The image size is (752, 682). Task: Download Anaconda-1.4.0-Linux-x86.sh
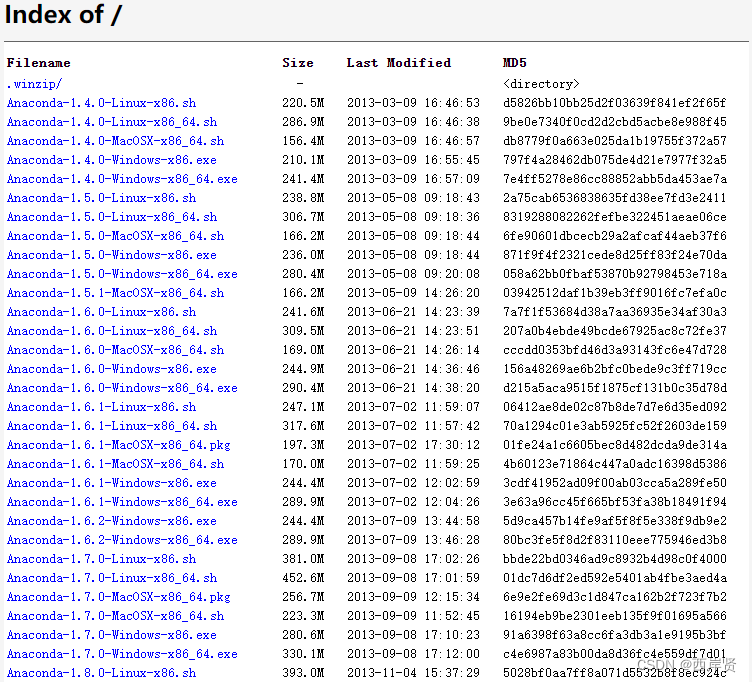[x=101, y=103]
